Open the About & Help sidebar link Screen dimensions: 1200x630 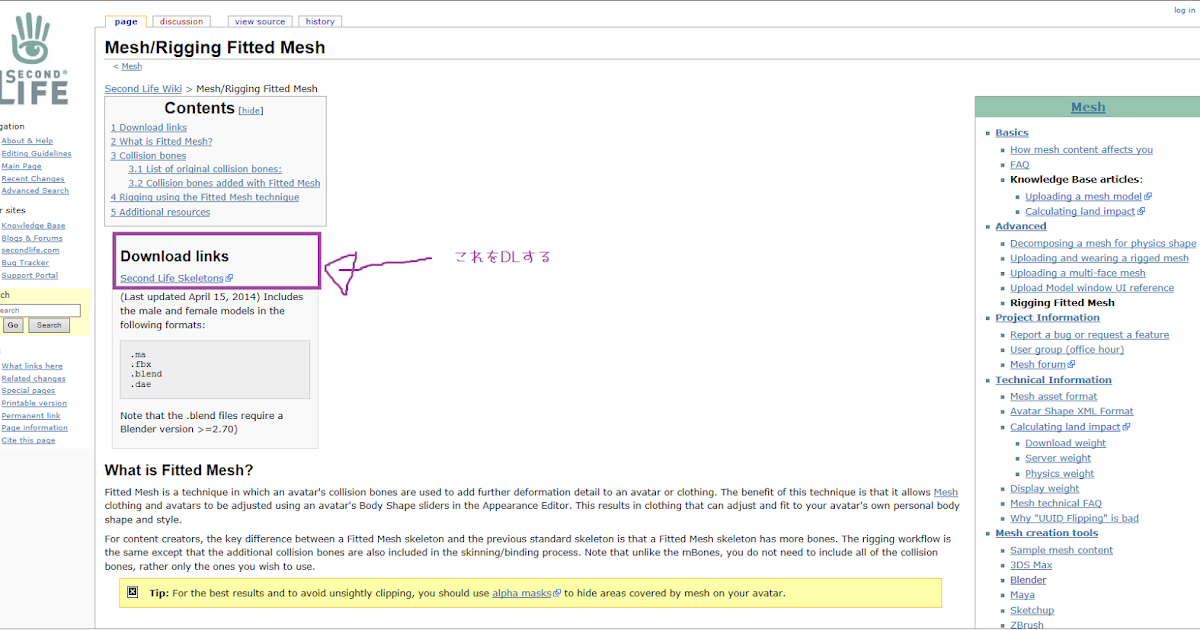point(27,141)
